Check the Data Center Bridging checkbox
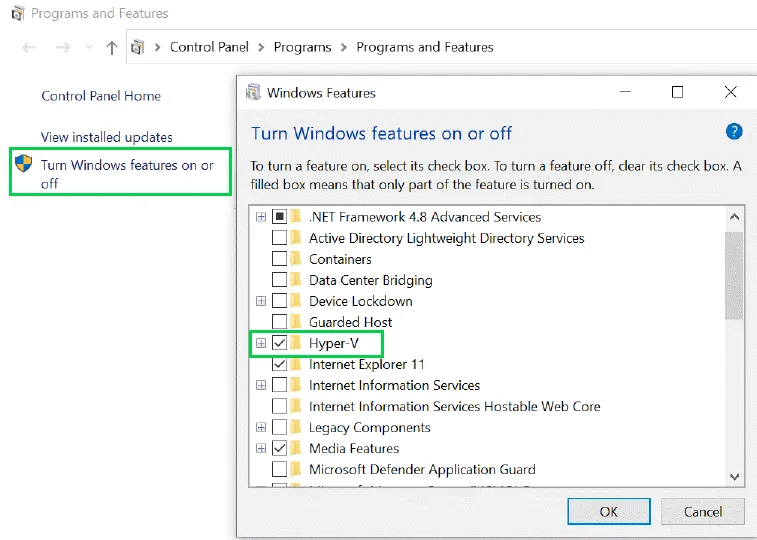Viewport: 757px width, 540px height. [280, 280]
